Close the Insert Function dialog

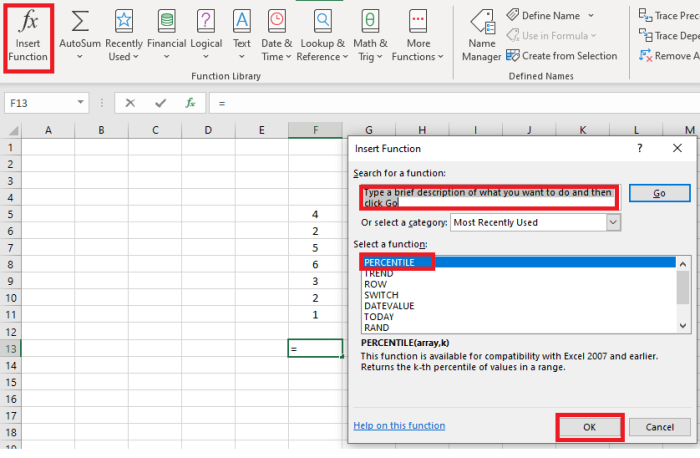tap(677, 148)
